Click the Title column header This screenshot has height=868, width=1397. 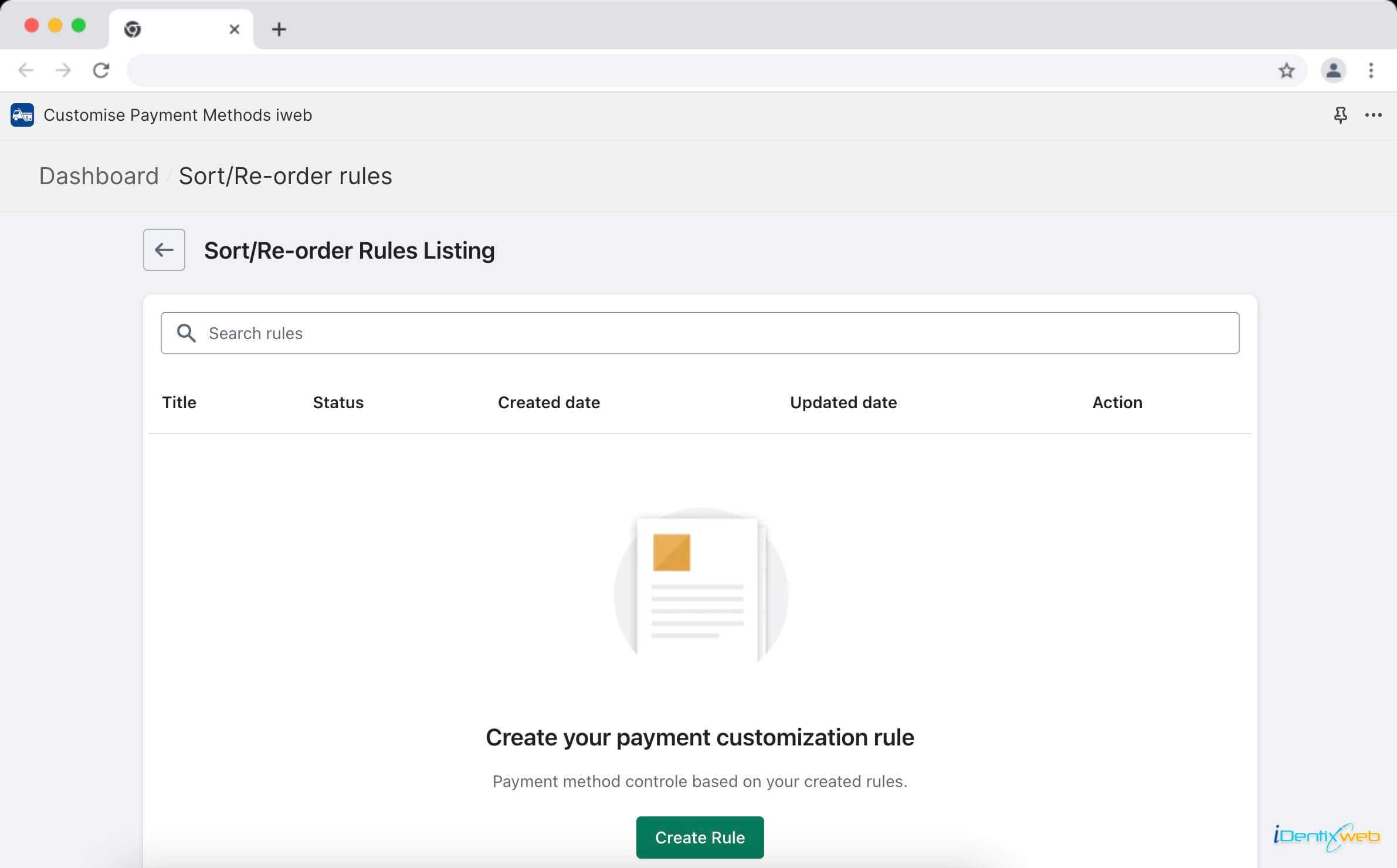pyautogui.click(x=179, y=402)
